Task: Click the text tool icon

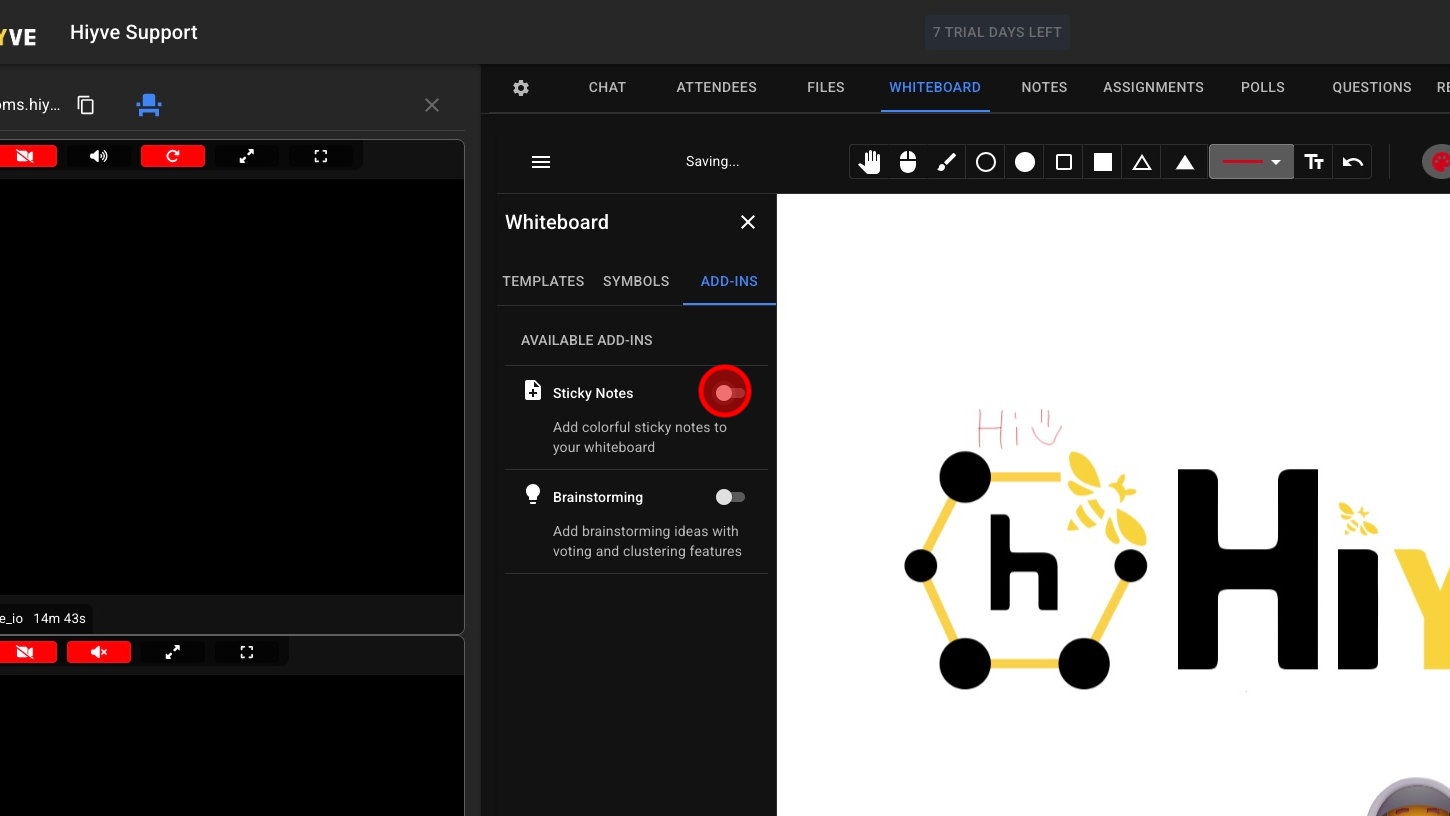Action: point(1314,162)
